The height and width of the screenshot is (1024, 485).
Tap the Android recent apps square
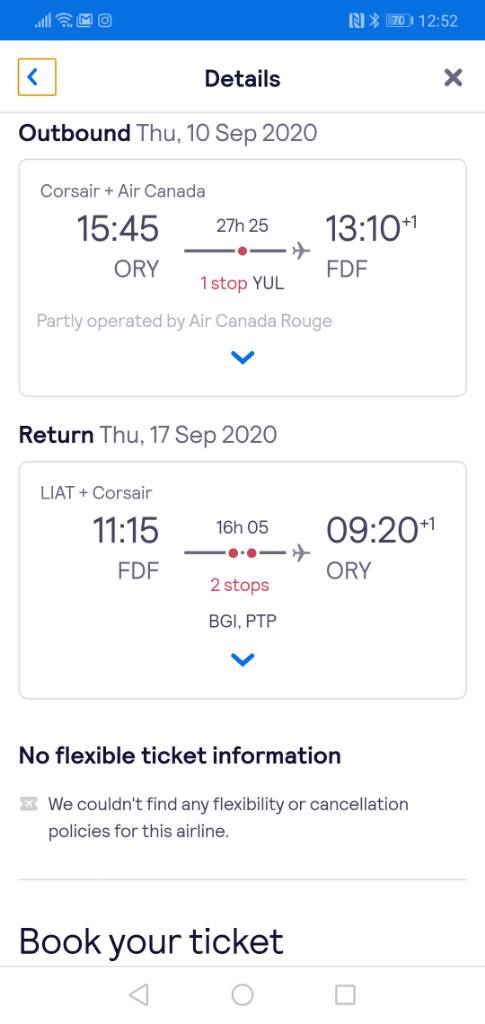click(x=345, y=994)
